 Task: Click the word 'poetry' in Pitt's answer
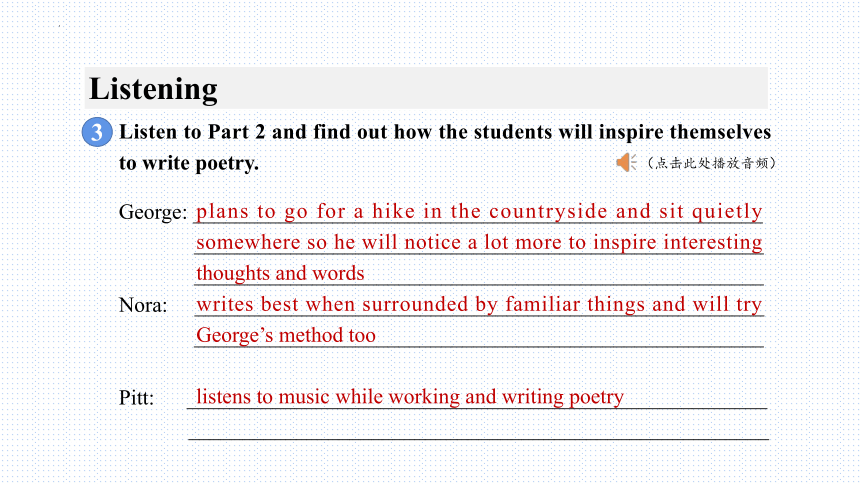[x=596, y=397]
